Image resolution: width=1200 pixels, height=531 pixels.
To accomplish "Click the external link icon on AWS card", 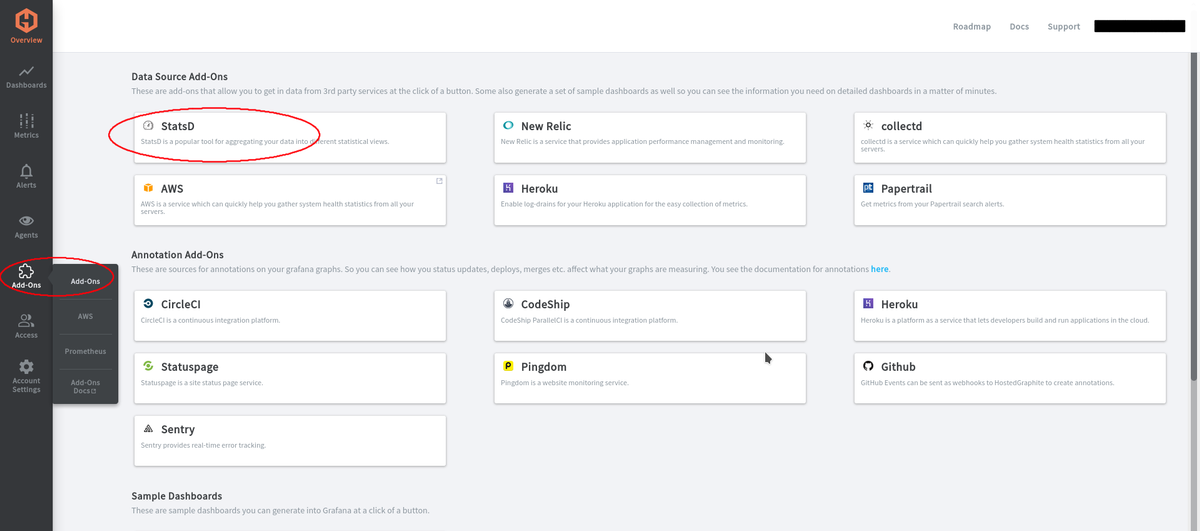I will [439, 181].
